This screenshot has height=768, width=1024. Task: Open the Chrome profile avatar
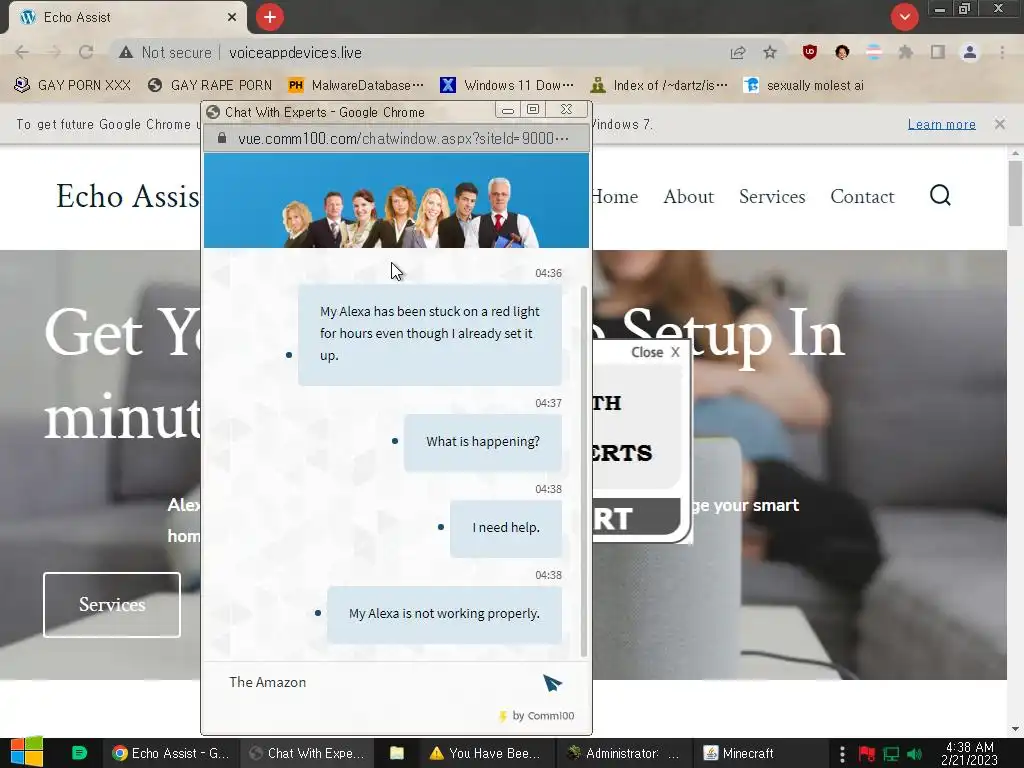[x=970, y=52]
